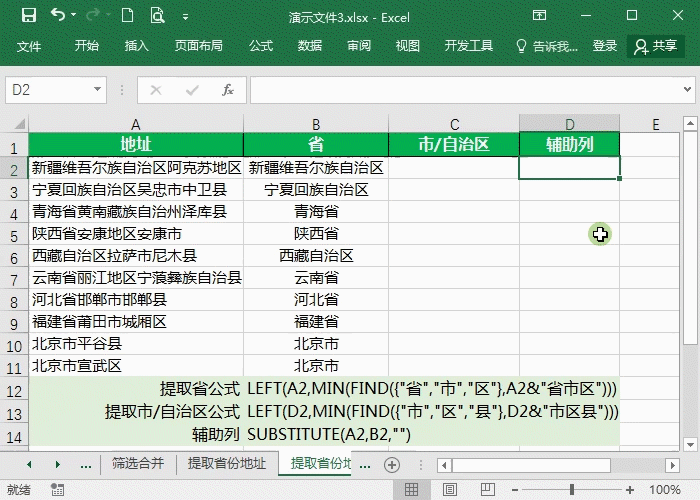Screen dimensions: 700x500
Task: Click vertical scrollbar up arrow
Action: (x=690, y=122)
